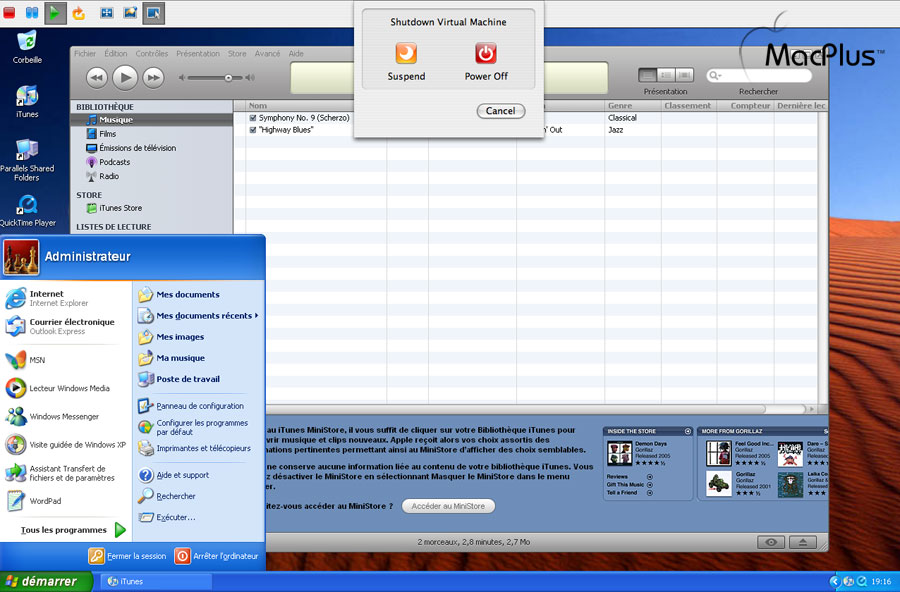Expand Tous les programmes list
The image size is (900, 592).
pos(73,529)
